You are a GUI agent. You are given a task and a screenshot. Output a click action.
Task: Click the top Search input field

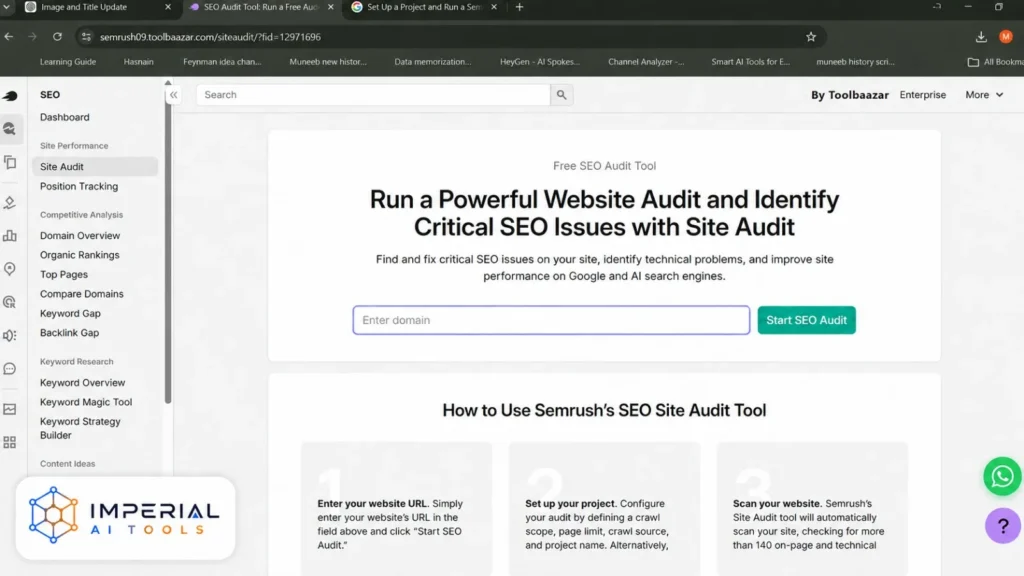point(373,95)
